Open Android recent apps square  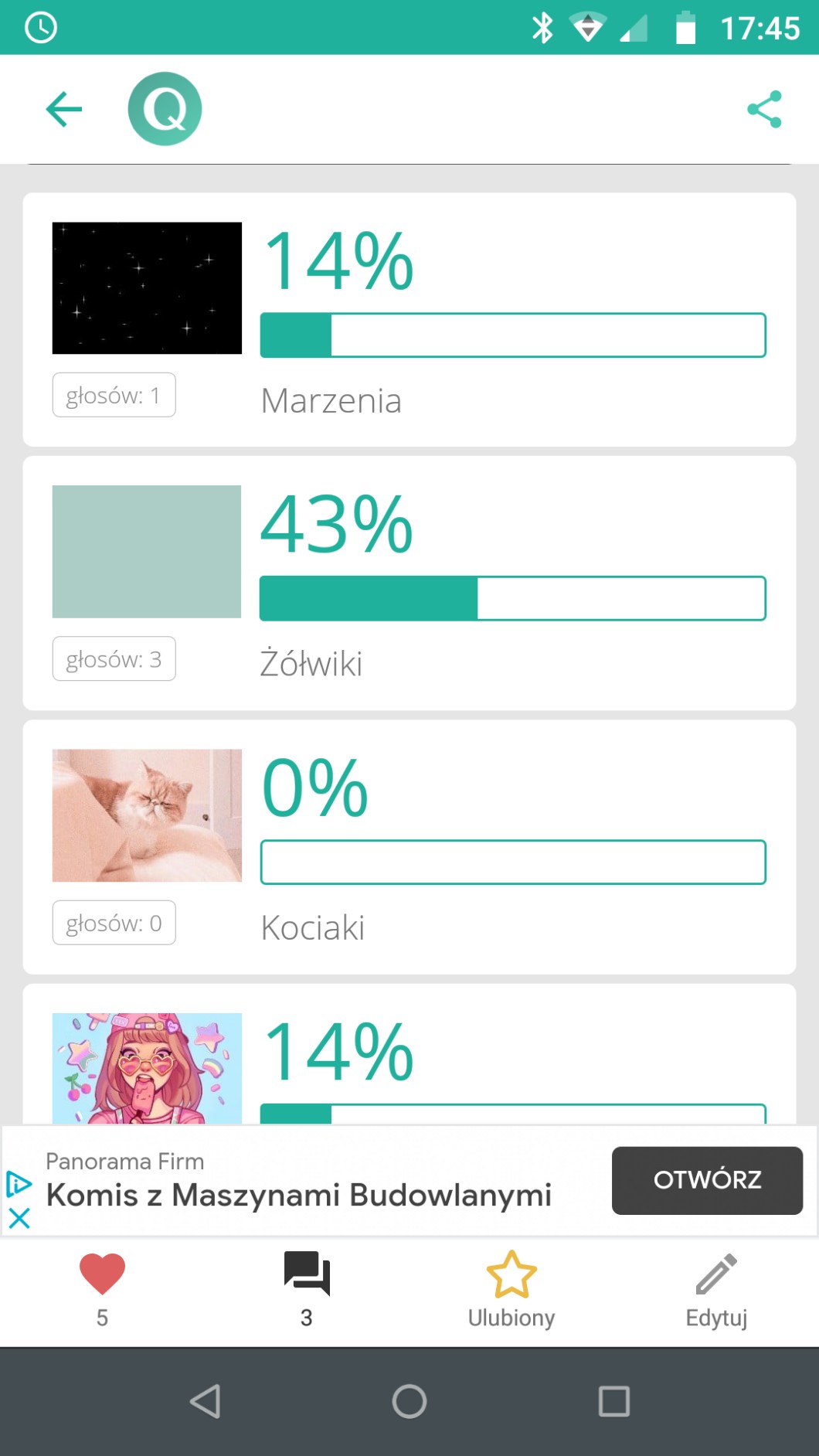pos(614,1401)
